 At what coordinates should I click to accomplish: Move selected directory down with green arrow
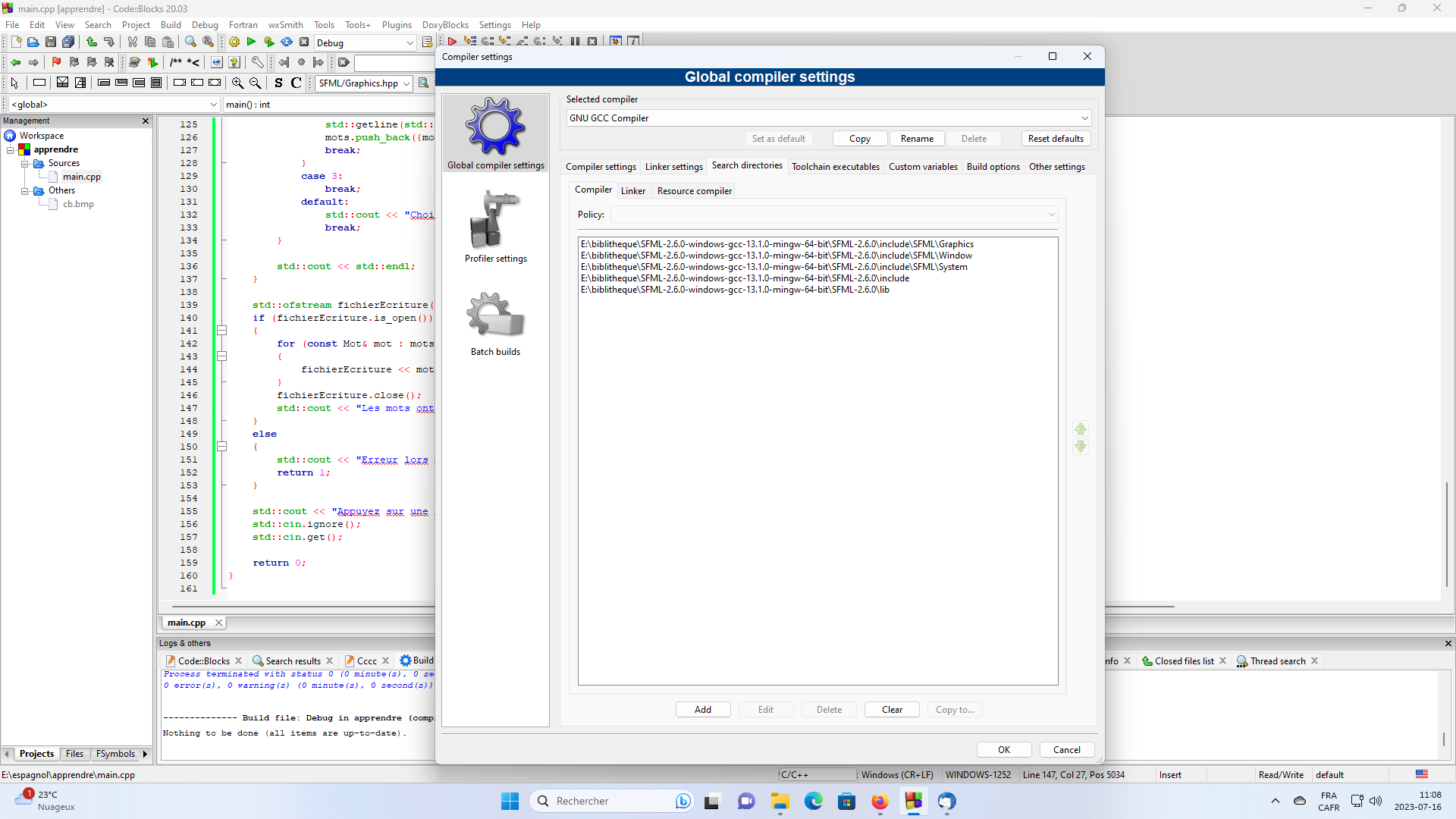[x=1081, y=447]
